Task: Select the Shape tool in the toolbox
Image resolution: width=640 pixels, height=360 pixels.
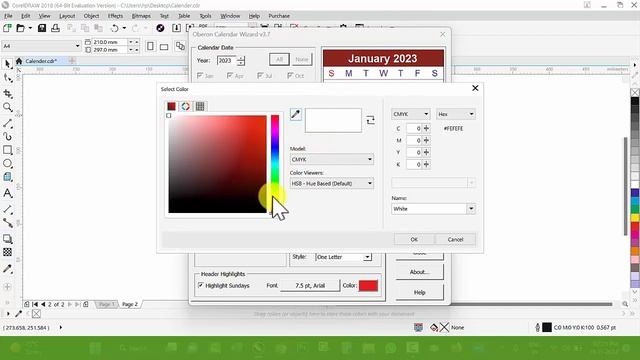Action: tap(7, 78)
